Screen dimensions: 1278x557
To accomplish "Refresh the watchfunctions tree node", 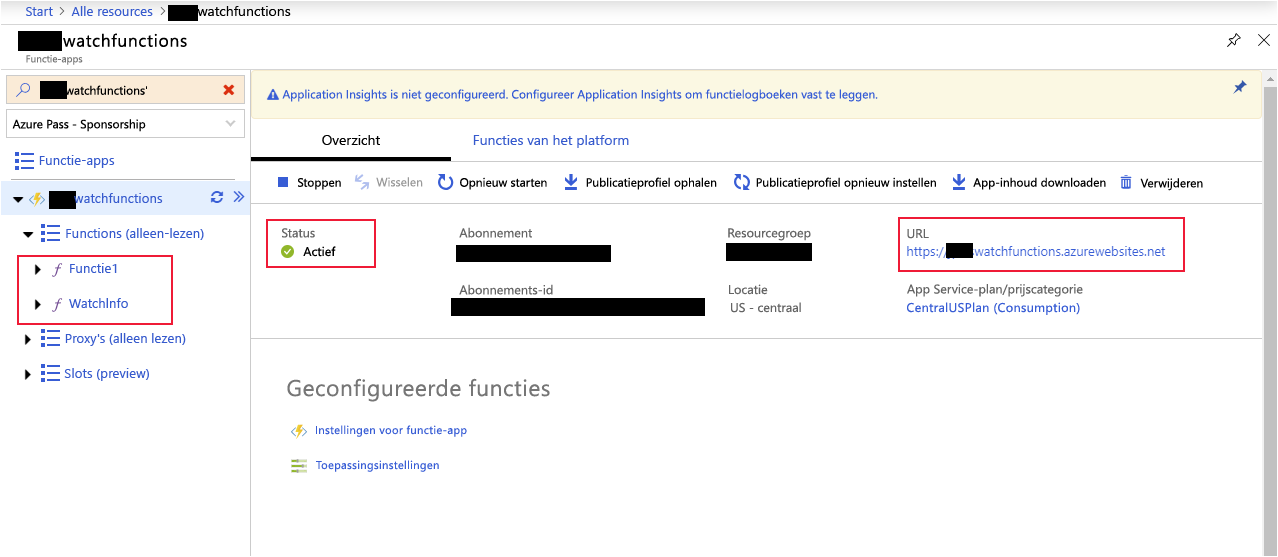I will tap(217, 197).
